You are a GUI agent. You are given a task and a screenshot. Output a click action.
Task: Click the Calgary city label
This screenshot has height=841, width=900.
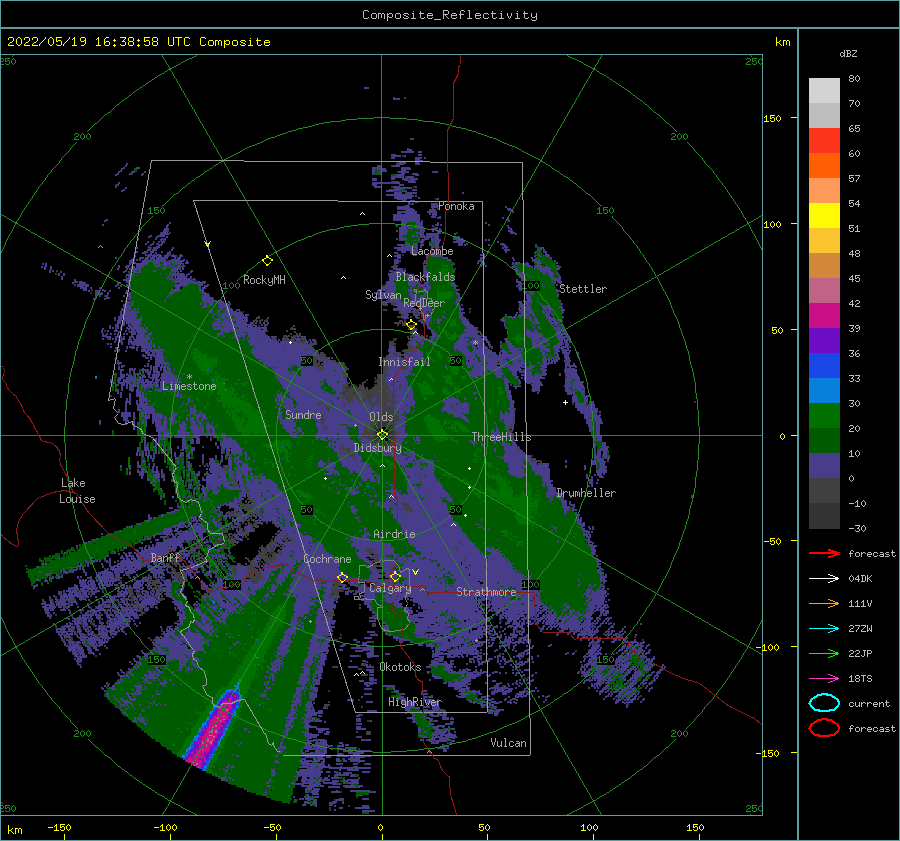pyautogui.click(x=390, y=588)
